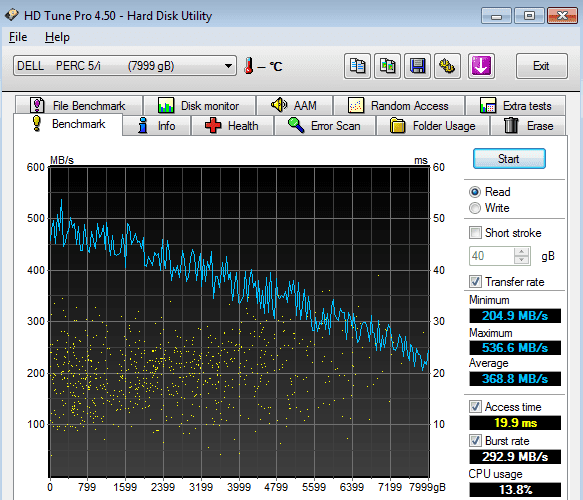Image resolution: width=583 pixels, height=500 pixels.
Task: Switch to the Erase tab
Action: coord(528,126)
